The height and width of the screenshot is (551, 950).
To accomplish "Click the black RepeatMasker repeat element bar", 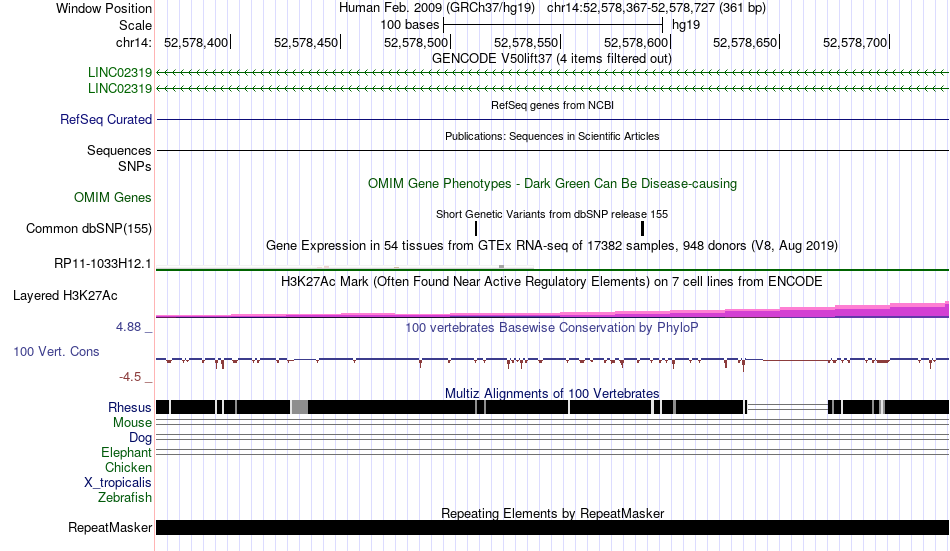I will (552, 527).
